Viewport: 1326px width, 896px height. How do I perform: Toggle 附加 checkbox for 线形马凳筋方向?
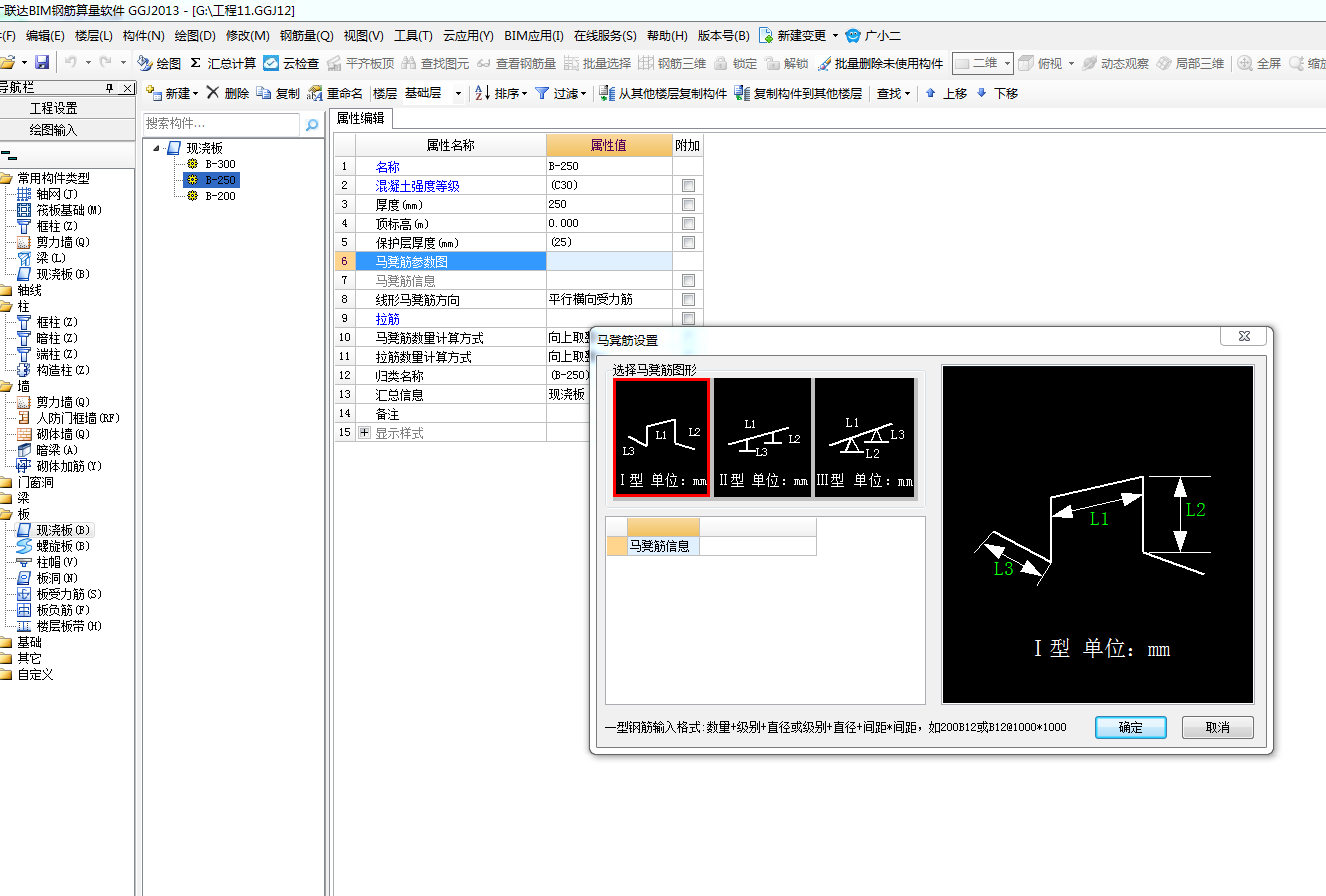coord(688,300)
